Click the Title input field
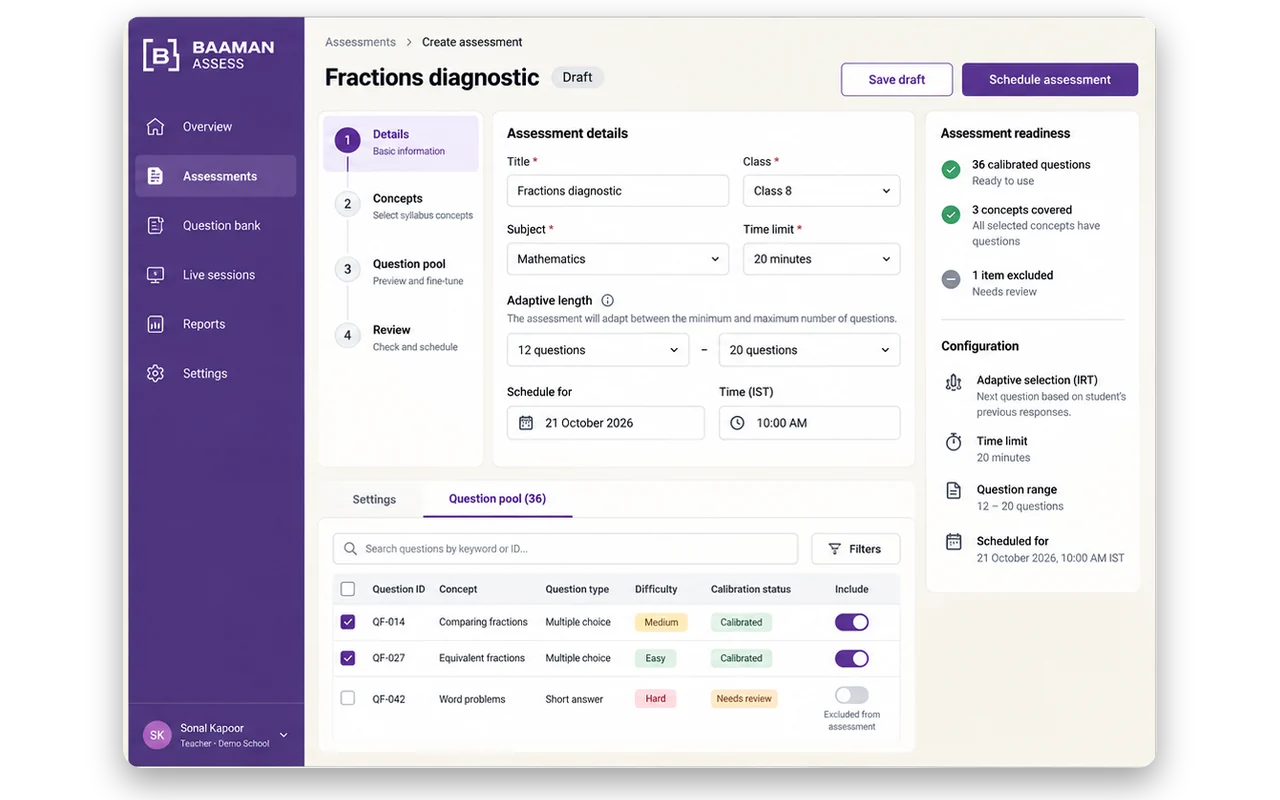1280x800 pixels. 618,191
